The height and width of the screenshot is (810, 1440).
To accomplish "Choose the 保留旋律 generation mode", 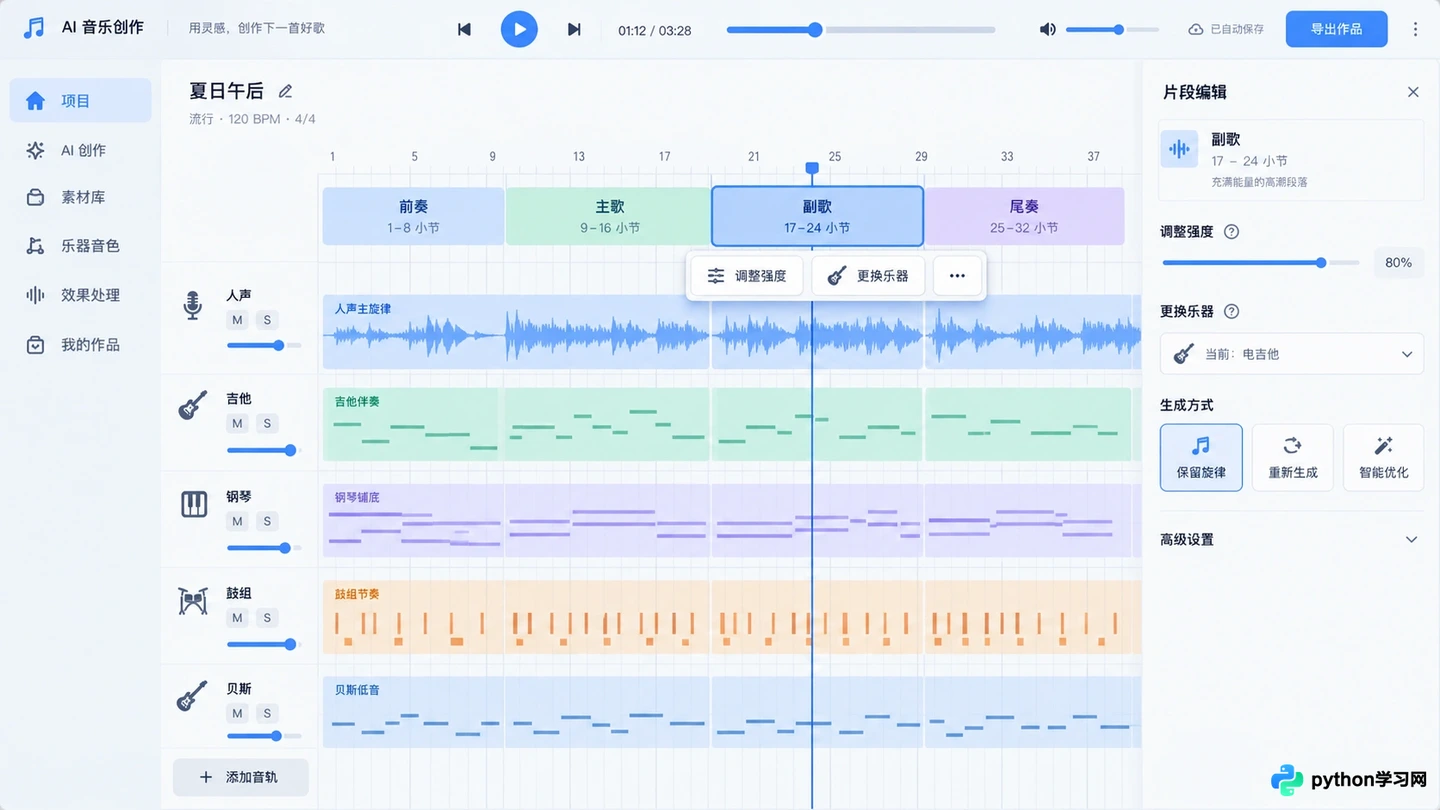I will 1201,458.
